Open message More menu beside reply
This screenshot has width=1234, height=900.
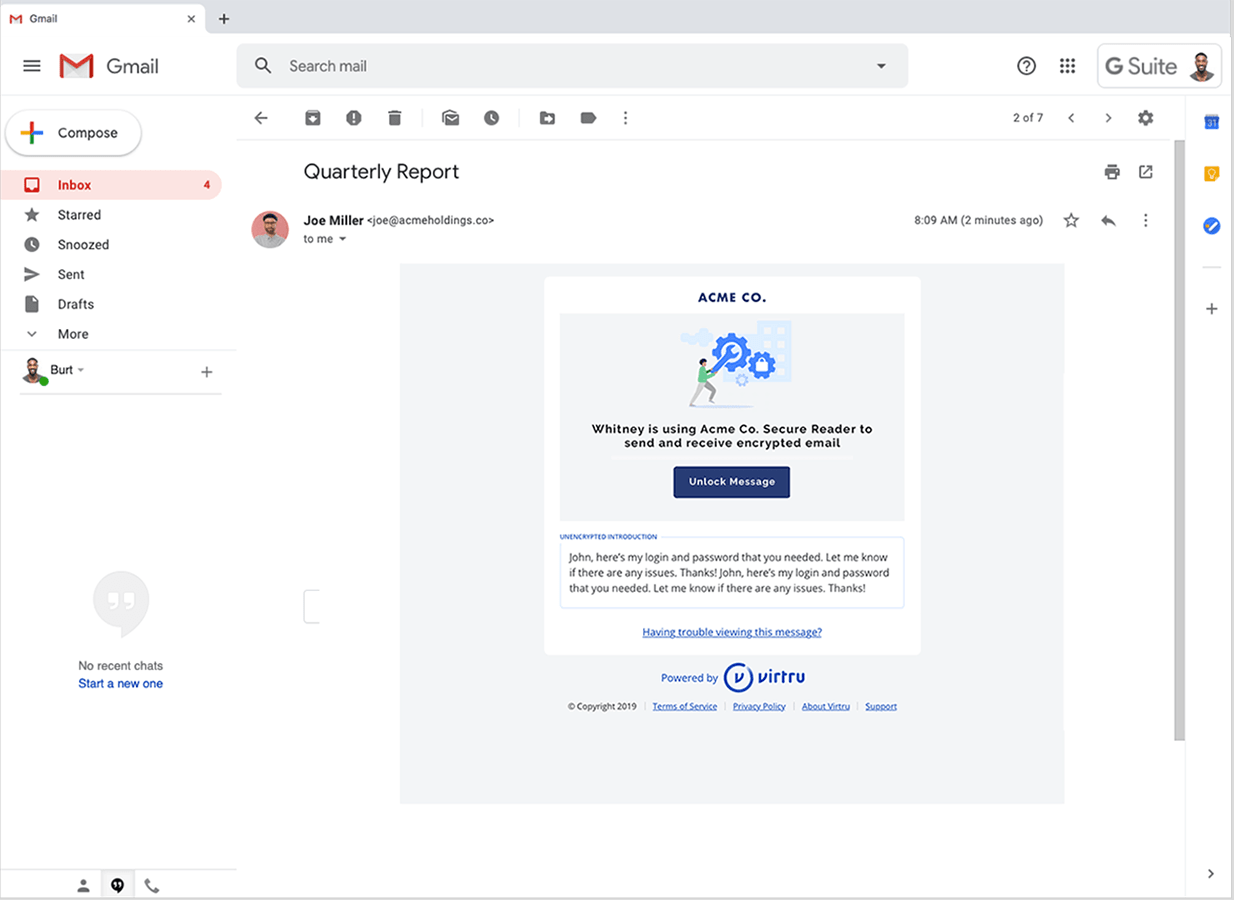click(x=1146, y=220)
